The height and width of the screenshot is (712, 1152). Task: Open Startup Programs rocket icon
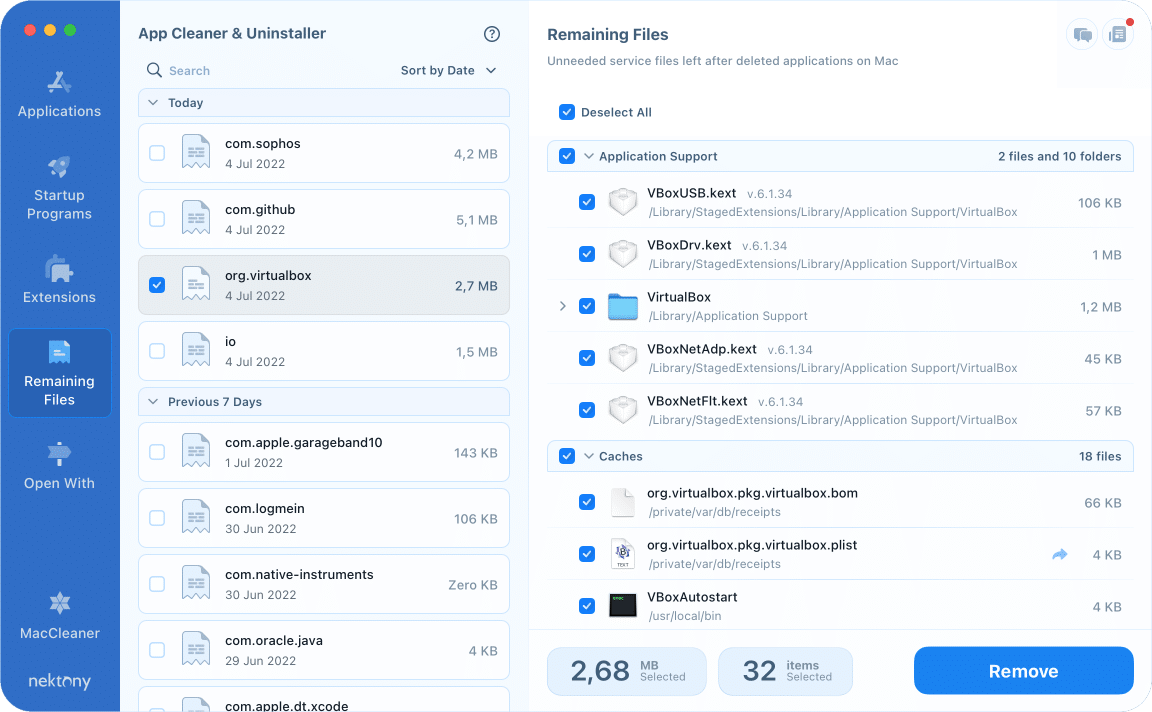(x=60, y=167)
